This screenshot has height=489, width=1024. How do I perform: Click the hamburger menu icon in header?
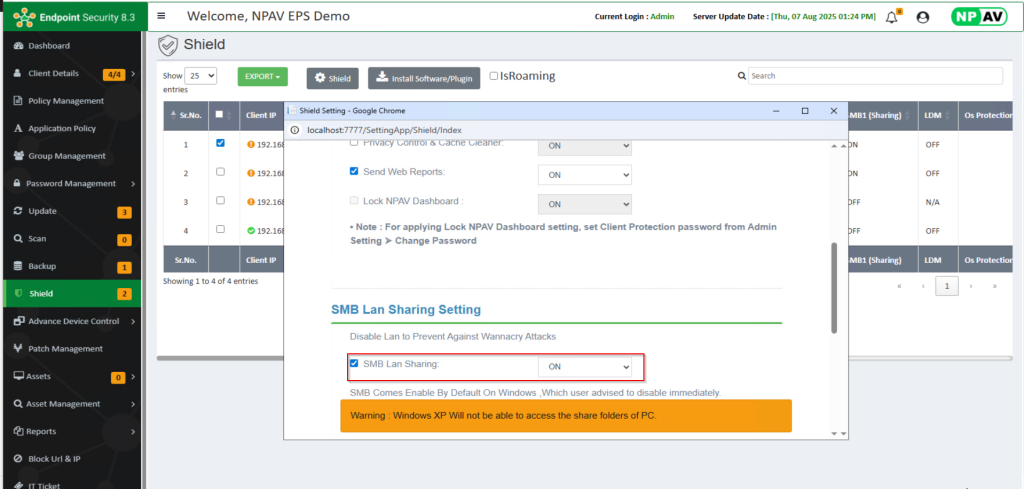[x=162, y=16]
